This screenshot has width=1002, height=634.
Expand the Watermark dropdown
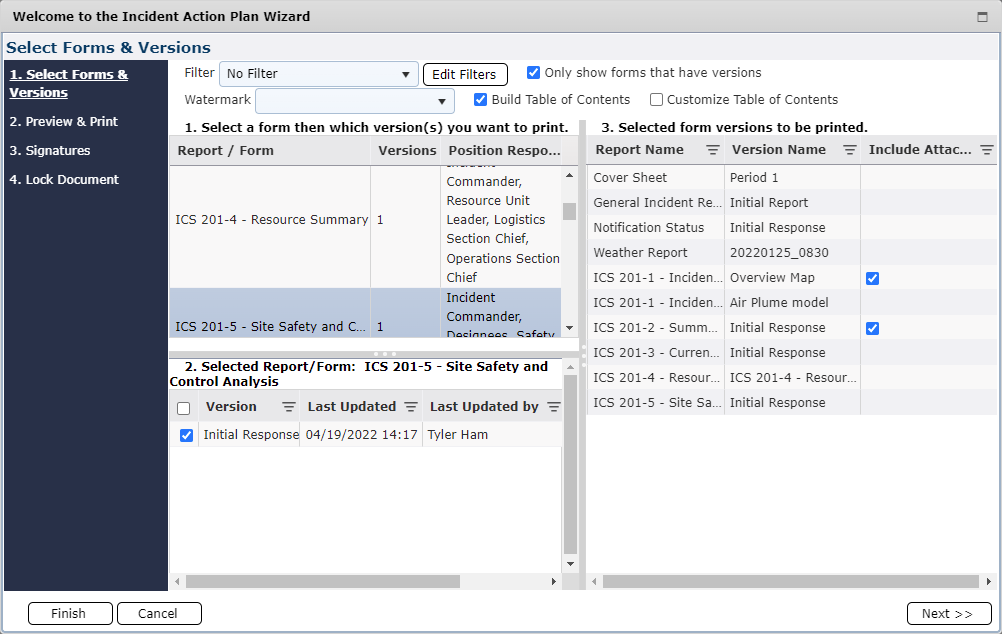point(440,100)
